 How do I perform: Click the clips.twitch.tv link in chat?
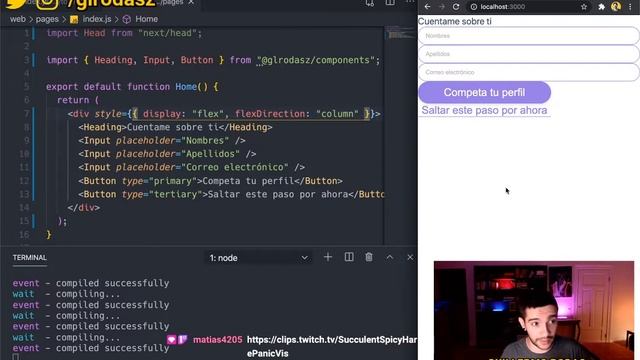331,347
